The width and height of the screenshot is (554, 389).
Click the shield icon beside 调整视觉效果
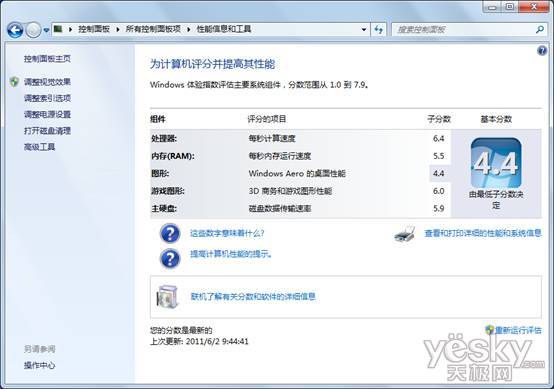tap(14, 82)
